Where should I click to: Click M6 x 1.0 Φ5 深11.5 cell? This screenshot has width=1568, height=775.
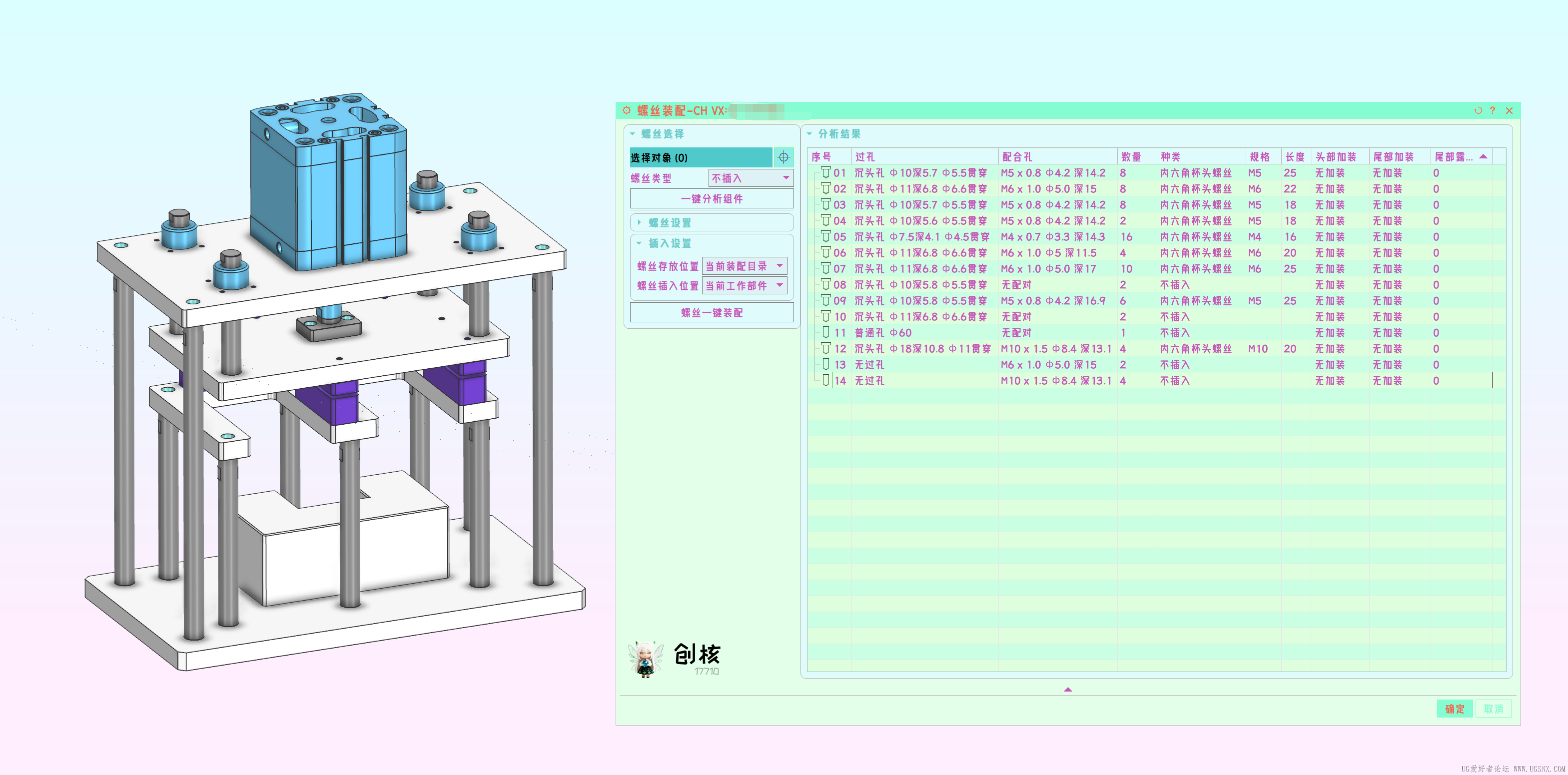click(1049, 252)
